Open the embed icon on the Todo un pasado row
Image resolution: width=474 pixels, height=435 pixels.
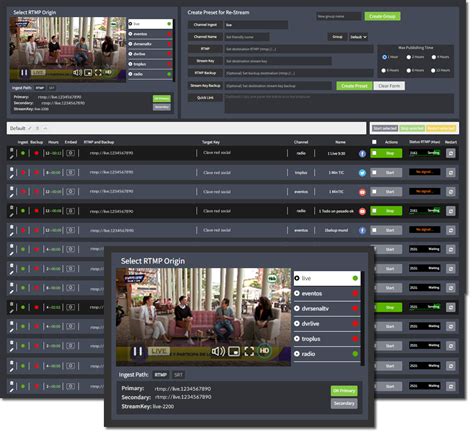70,211
